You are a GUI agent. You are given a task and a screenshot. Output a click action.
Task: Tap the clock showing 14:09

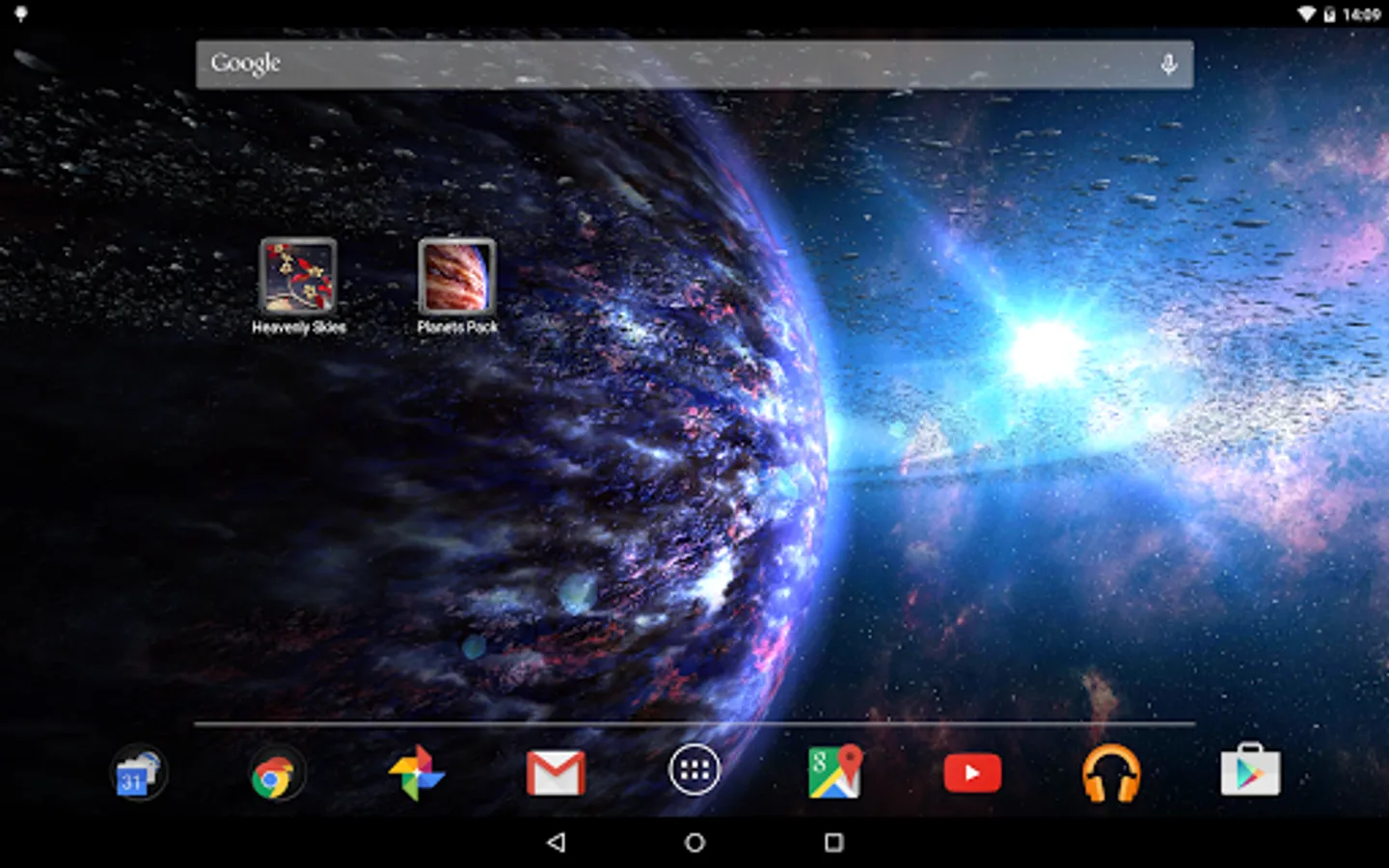tap(1362, 14)
